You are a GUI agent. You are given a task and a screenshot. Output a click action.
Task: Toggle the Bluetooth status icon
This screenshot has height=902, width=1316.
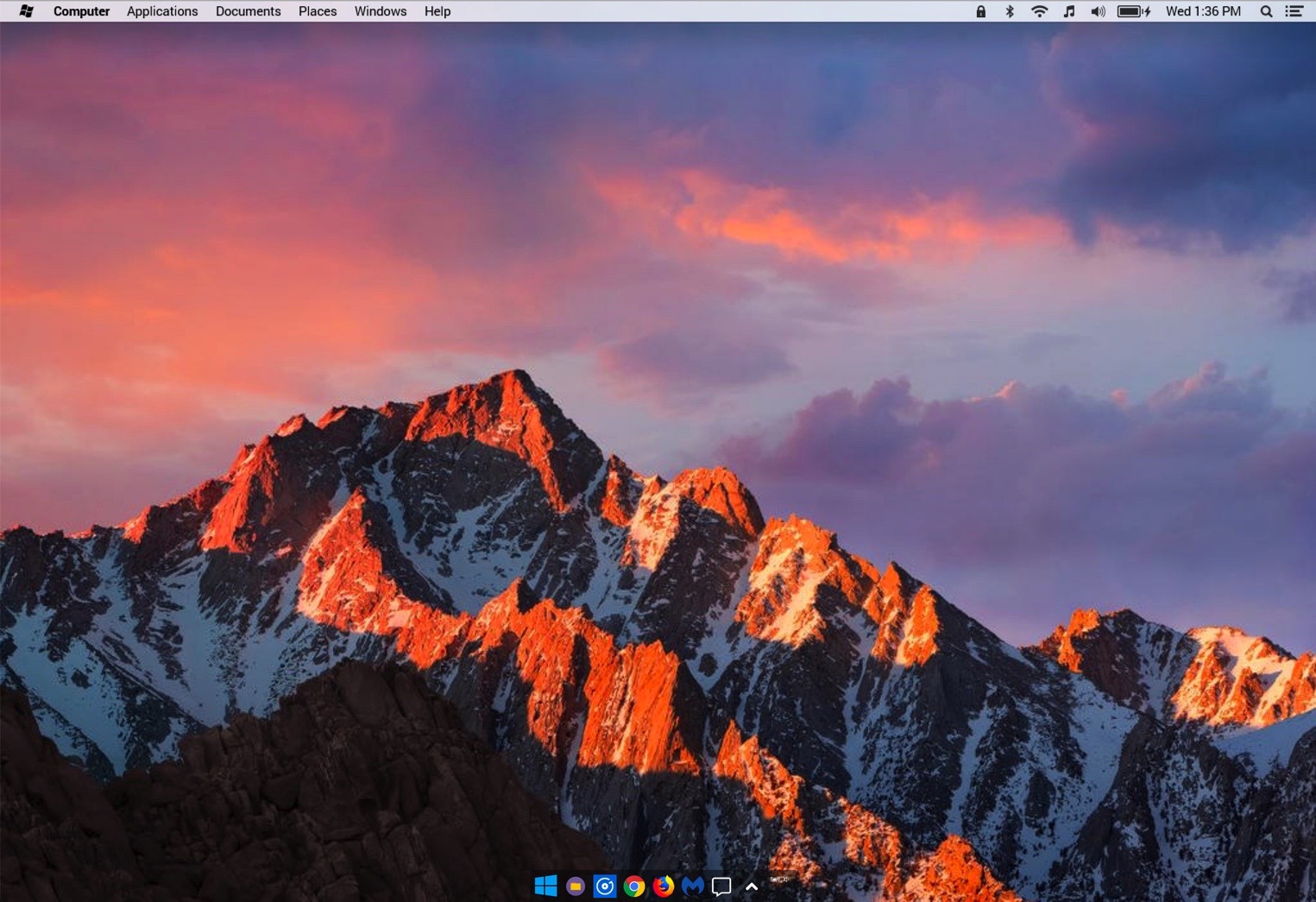[x=1009, y=11]
